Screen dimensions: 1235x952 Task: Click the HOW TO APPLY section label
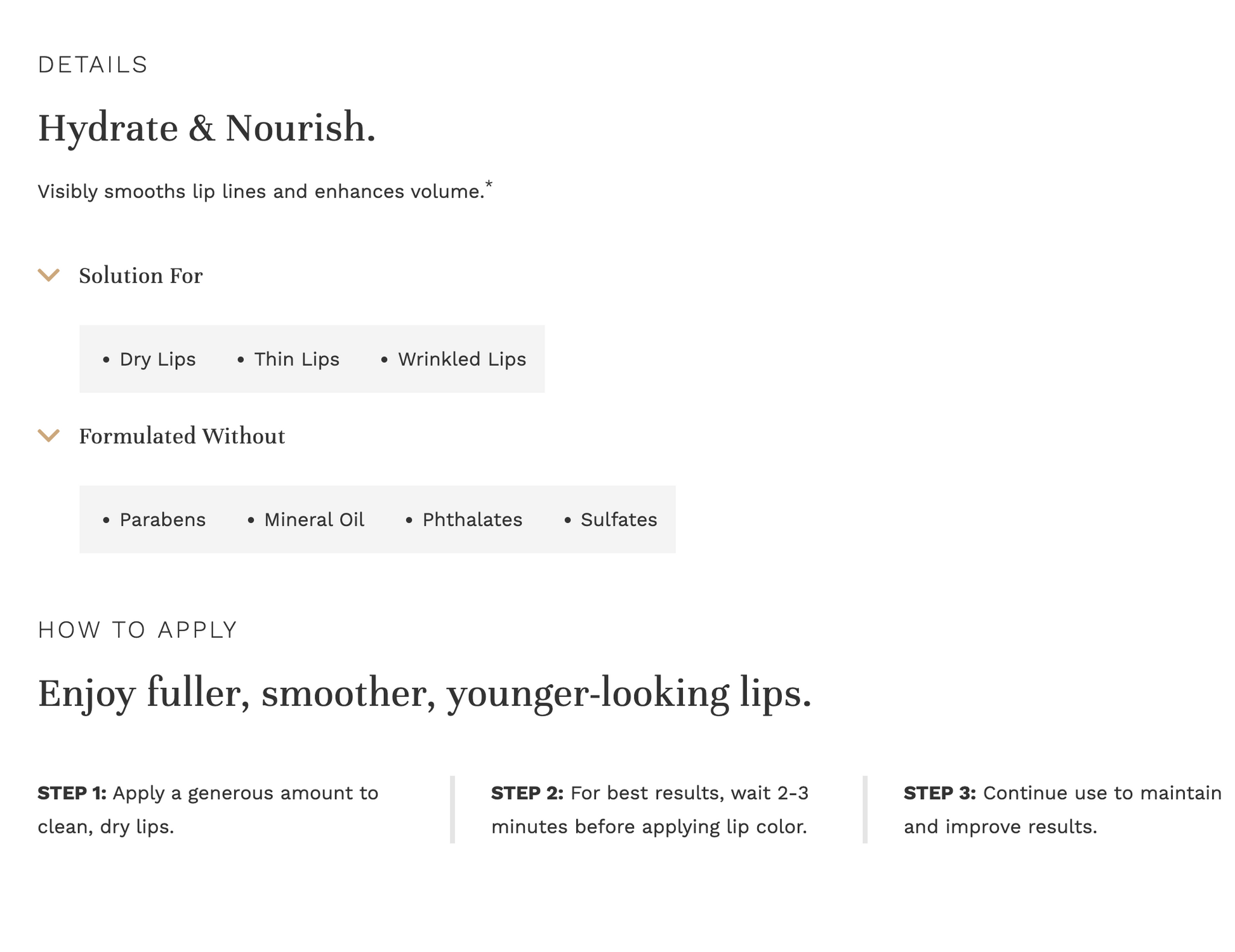[x=137, y=630]
